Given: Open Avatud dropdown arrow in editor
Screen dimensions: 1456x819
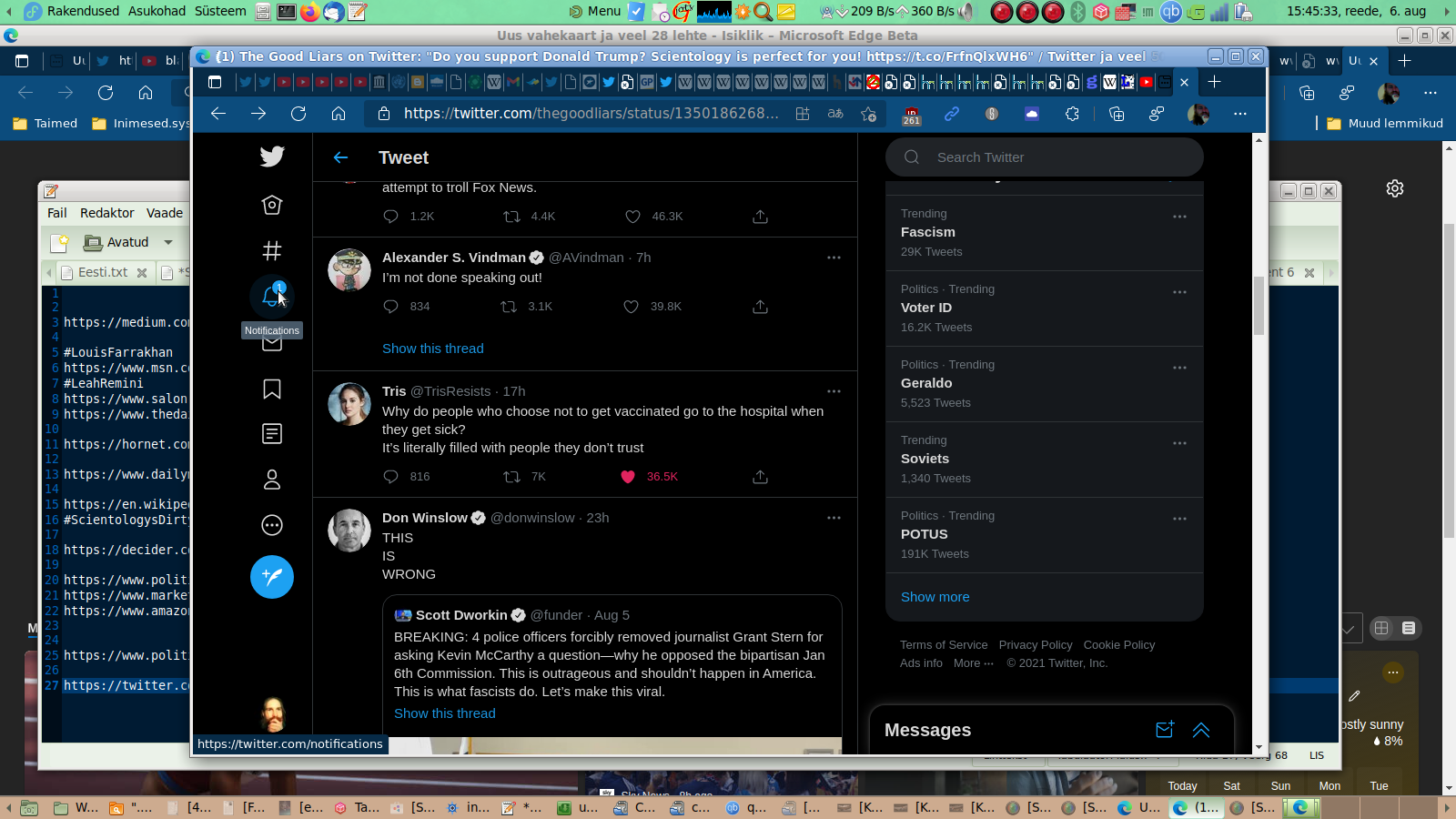Looking at the screenshot, I should [x=168, y=242].
